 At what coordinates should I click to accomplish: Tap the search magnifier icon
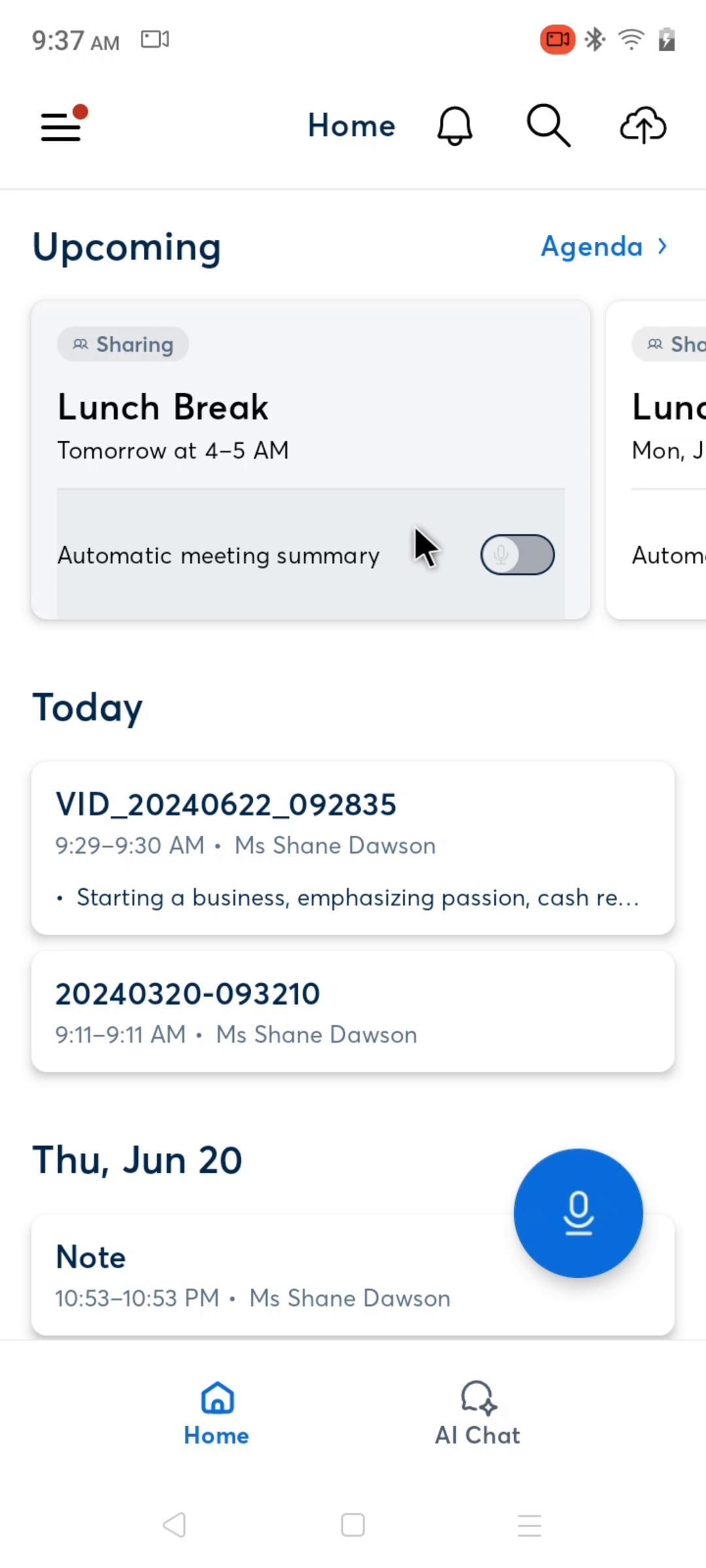pos(548,125)
